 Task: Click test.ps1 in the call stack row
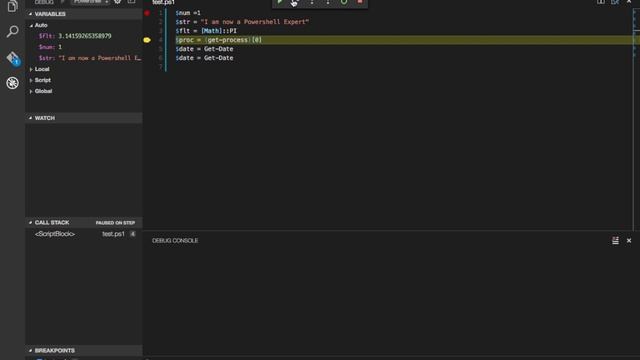click(113, 234)
